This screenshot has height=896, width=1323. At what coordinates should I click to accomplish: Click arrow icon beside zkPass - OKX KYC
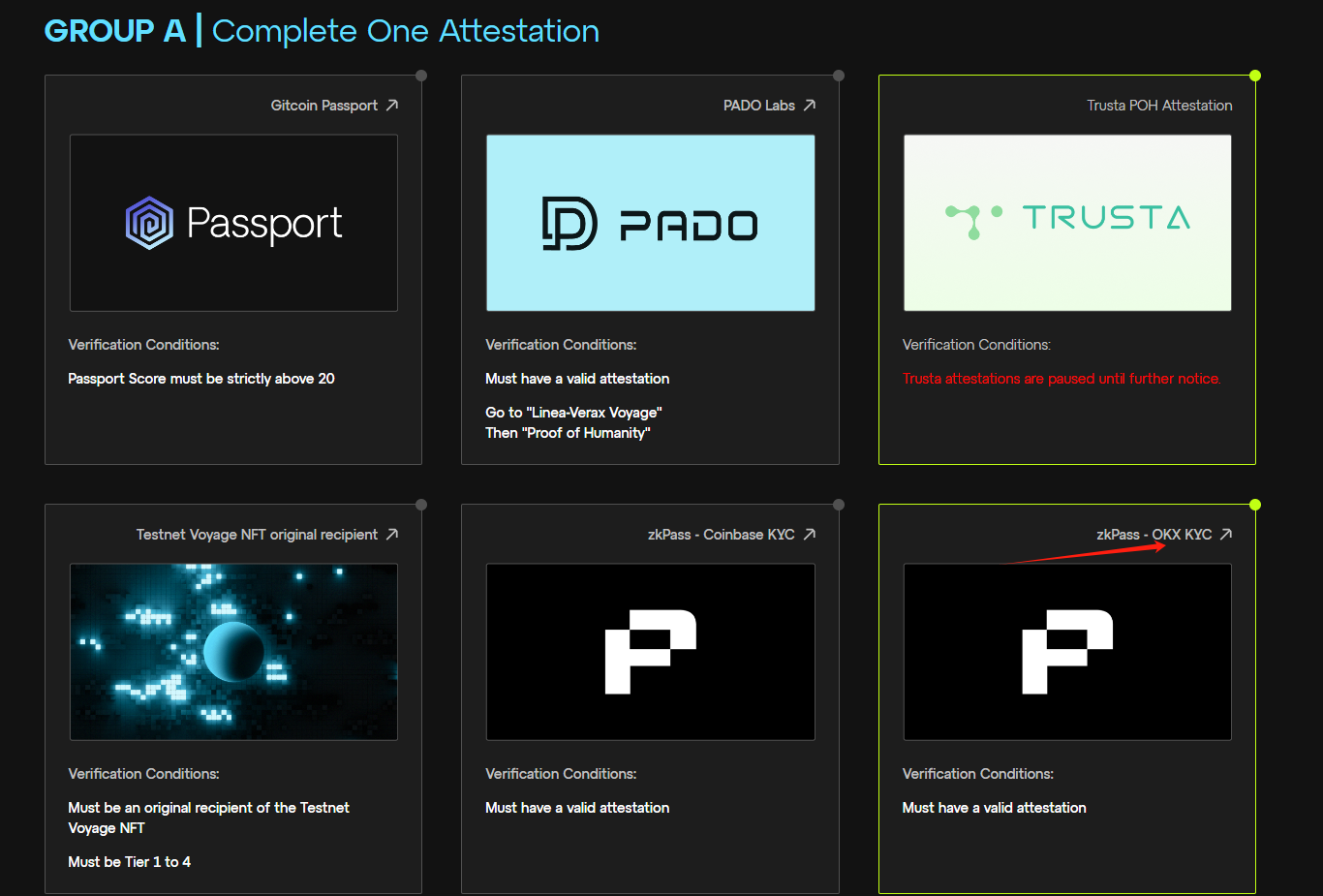1226,534
